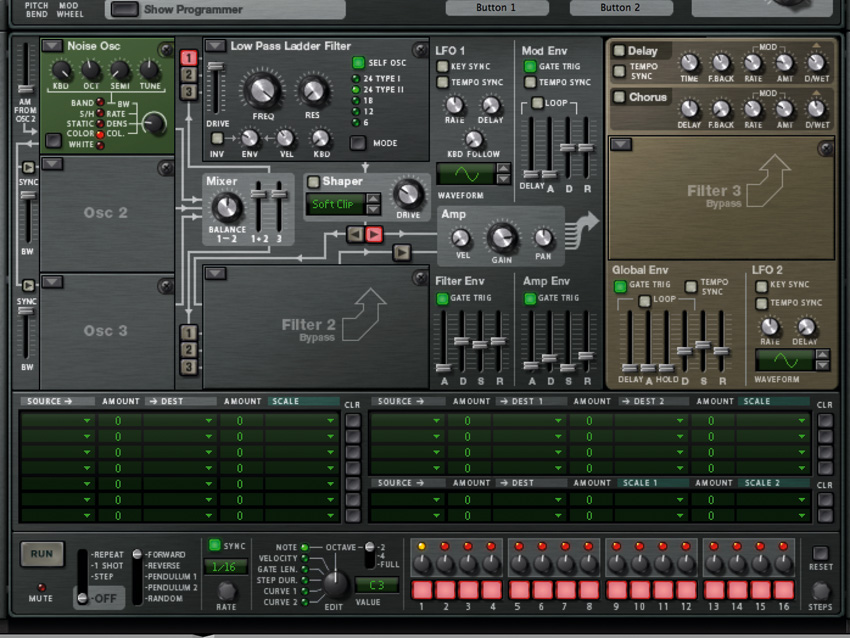This screenshot has height=638, width=850.
Task: Click the Show Programmer button
Action: coord(124,9)
